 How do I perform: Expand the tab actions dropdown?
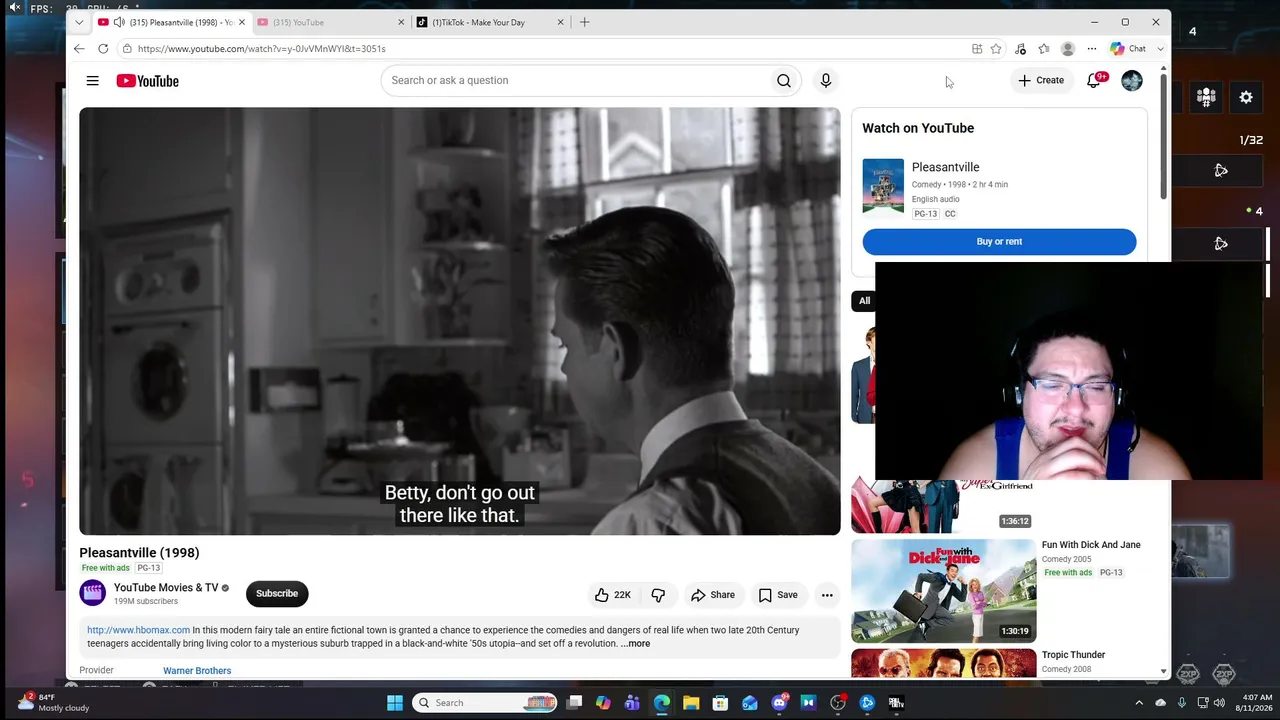pos(79,22)
